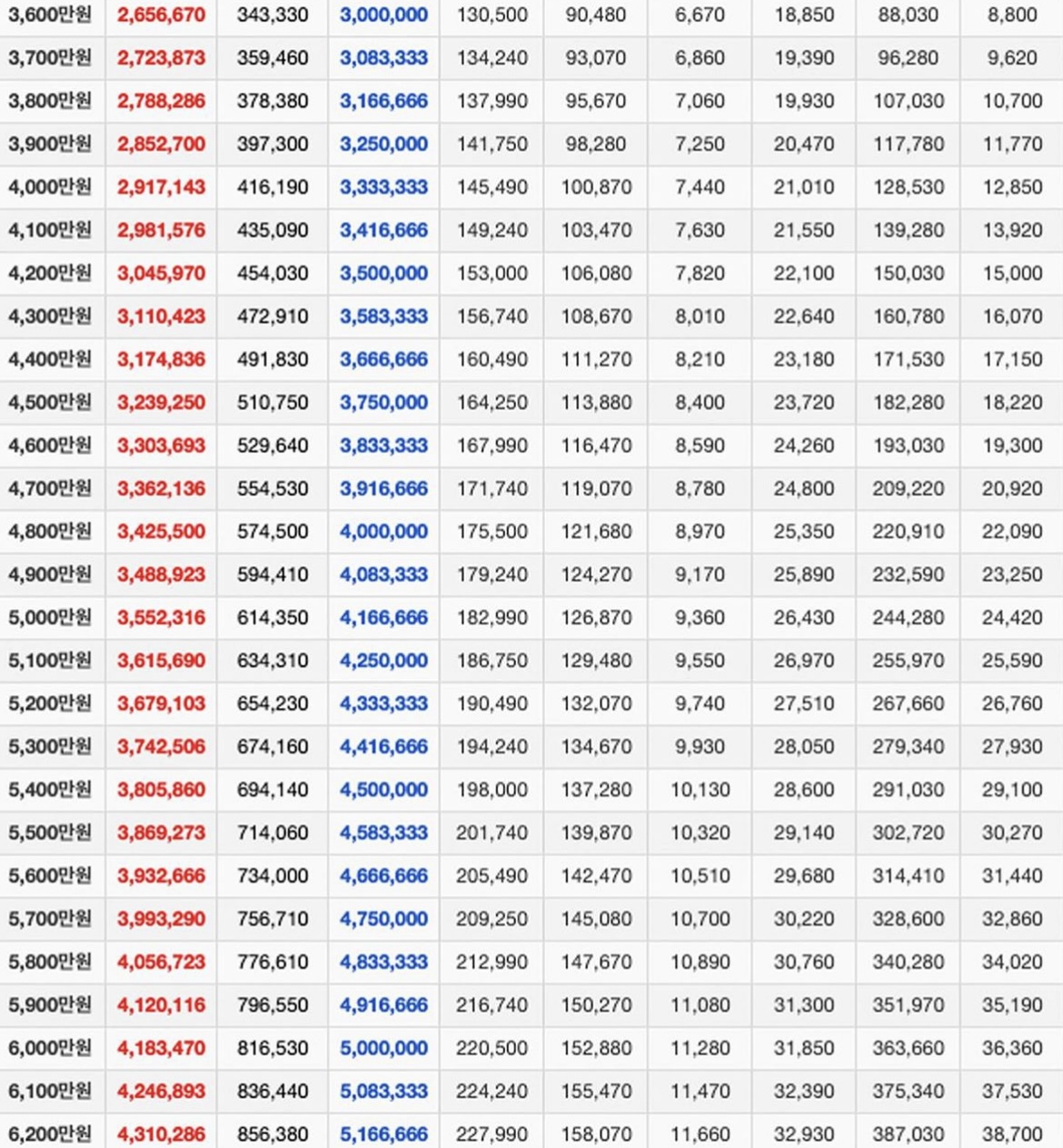
Task: Click employment insurance value 24,800
Action: tap(804, 488)
